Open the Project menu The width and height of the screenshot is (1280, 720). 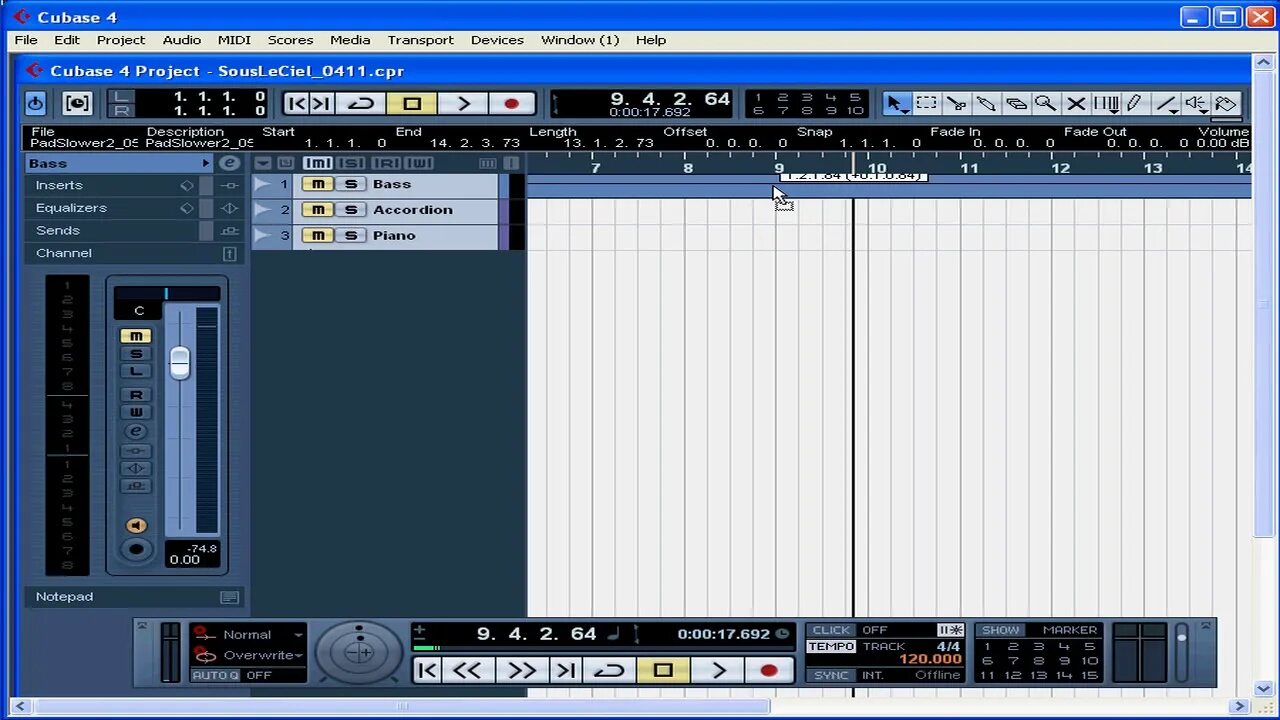click(x=121, y=40)
